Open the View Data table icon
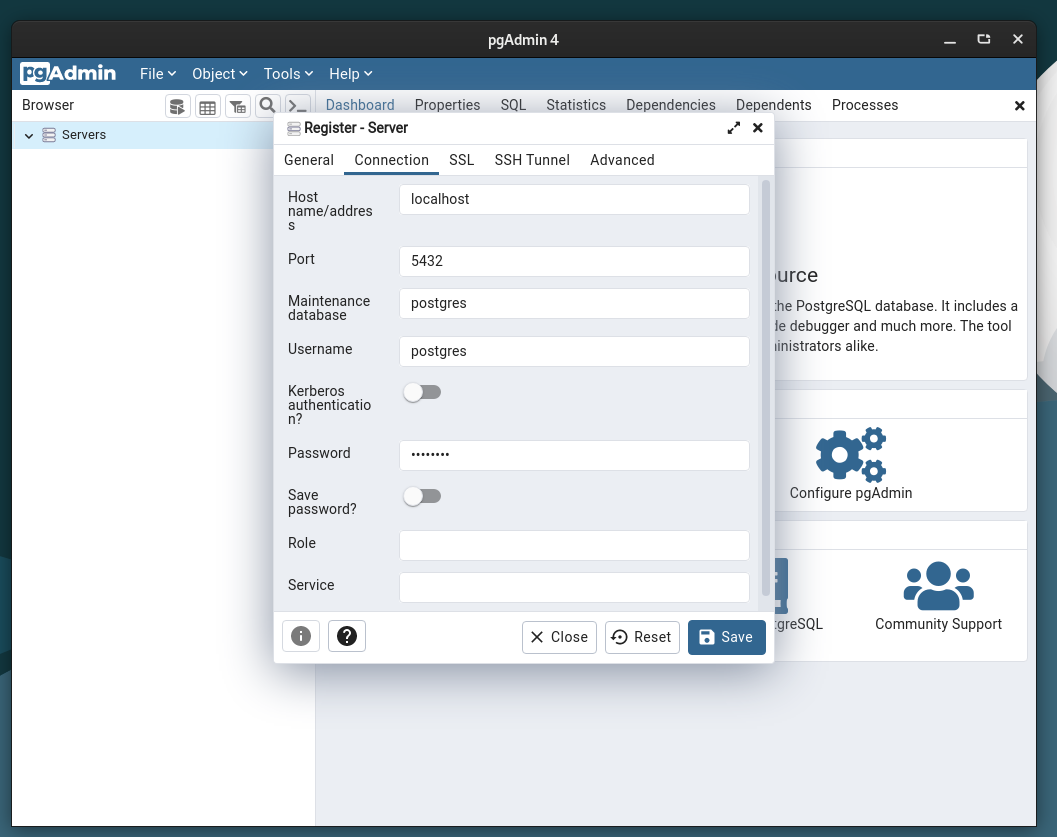This screenshot has height=837, width=1057. pos(208,106)
